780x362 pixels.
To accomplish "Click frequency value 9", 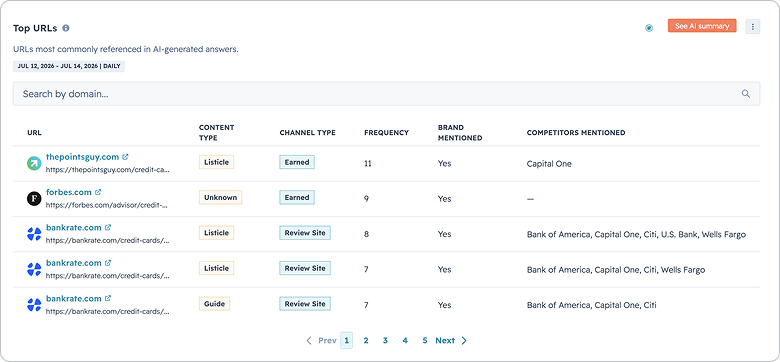I will tap(367, 199).
